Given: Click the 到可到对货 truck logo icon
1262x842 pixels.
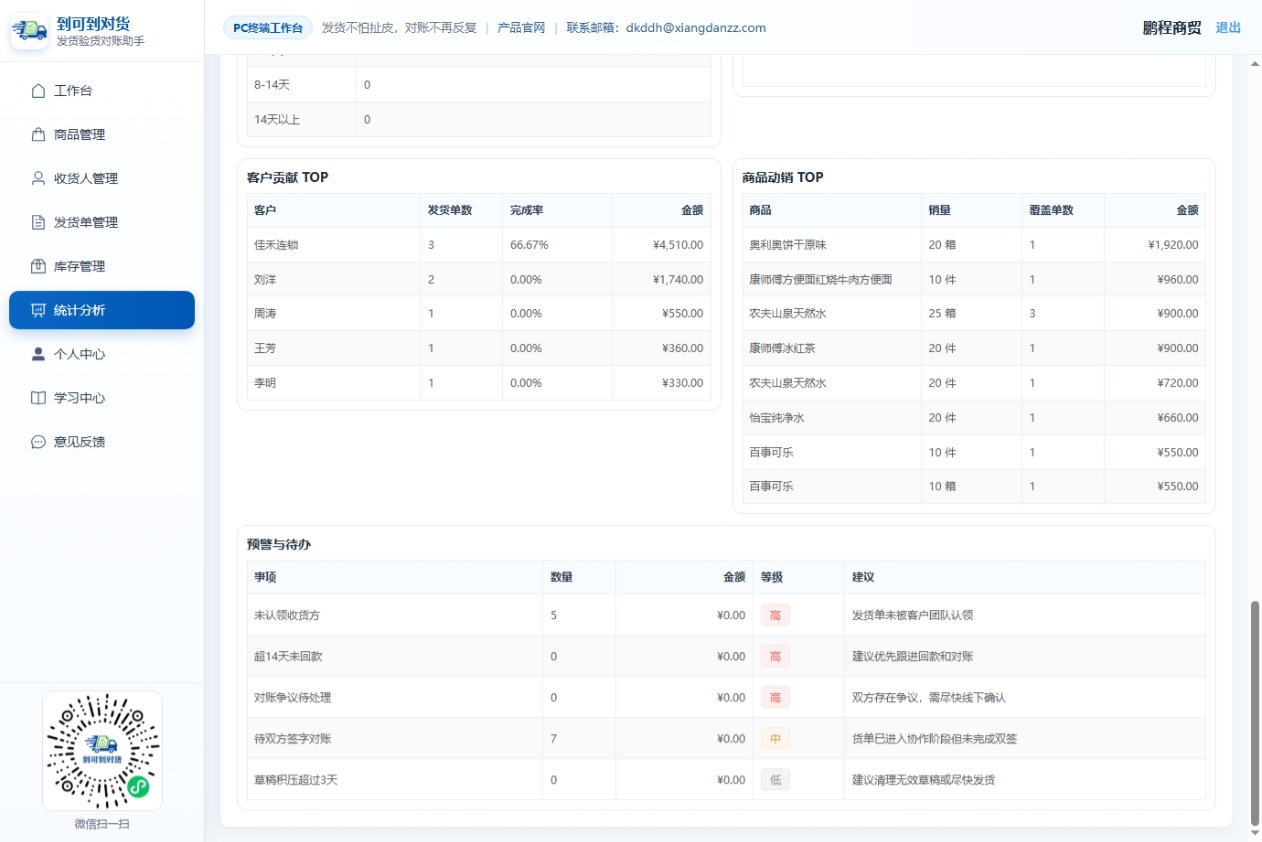Looking at the screenshot, I should (x=30, y=31).
